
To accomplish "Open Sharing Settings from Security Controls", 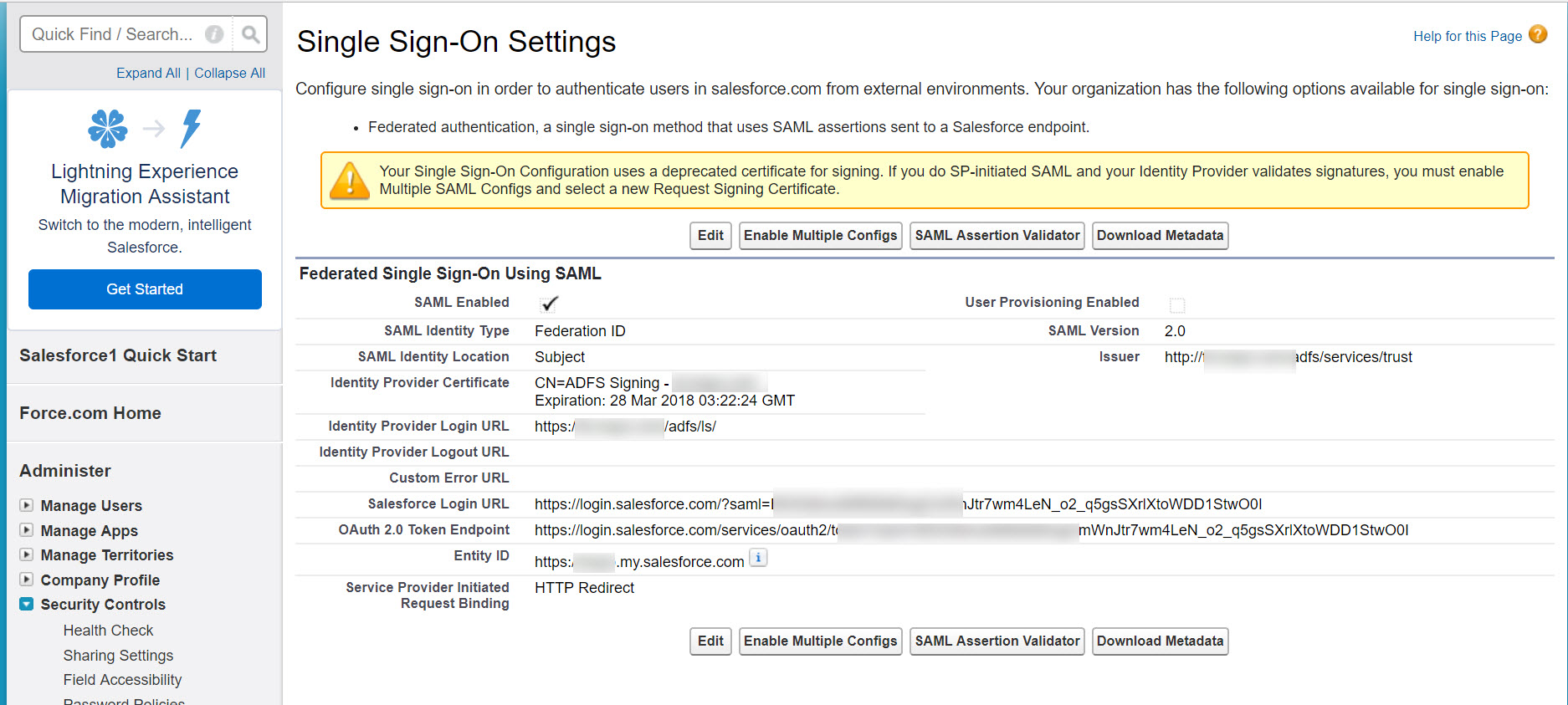I will pos(118,656).
